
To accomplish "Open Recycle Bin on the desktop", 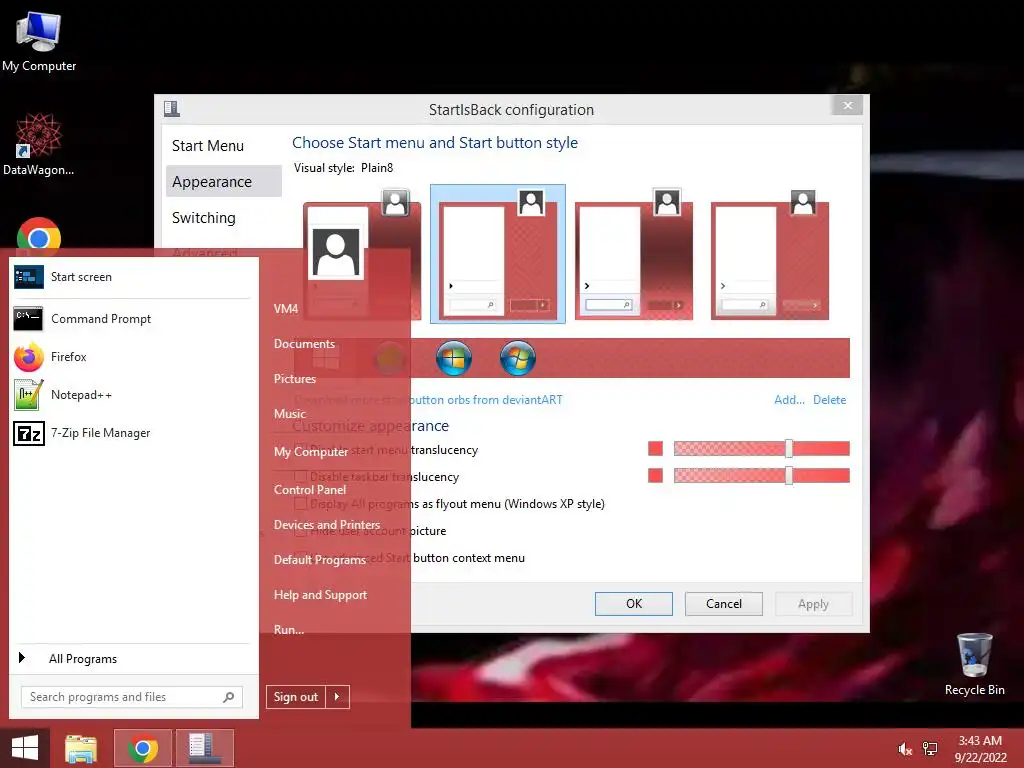I will (x=974, y=664).
